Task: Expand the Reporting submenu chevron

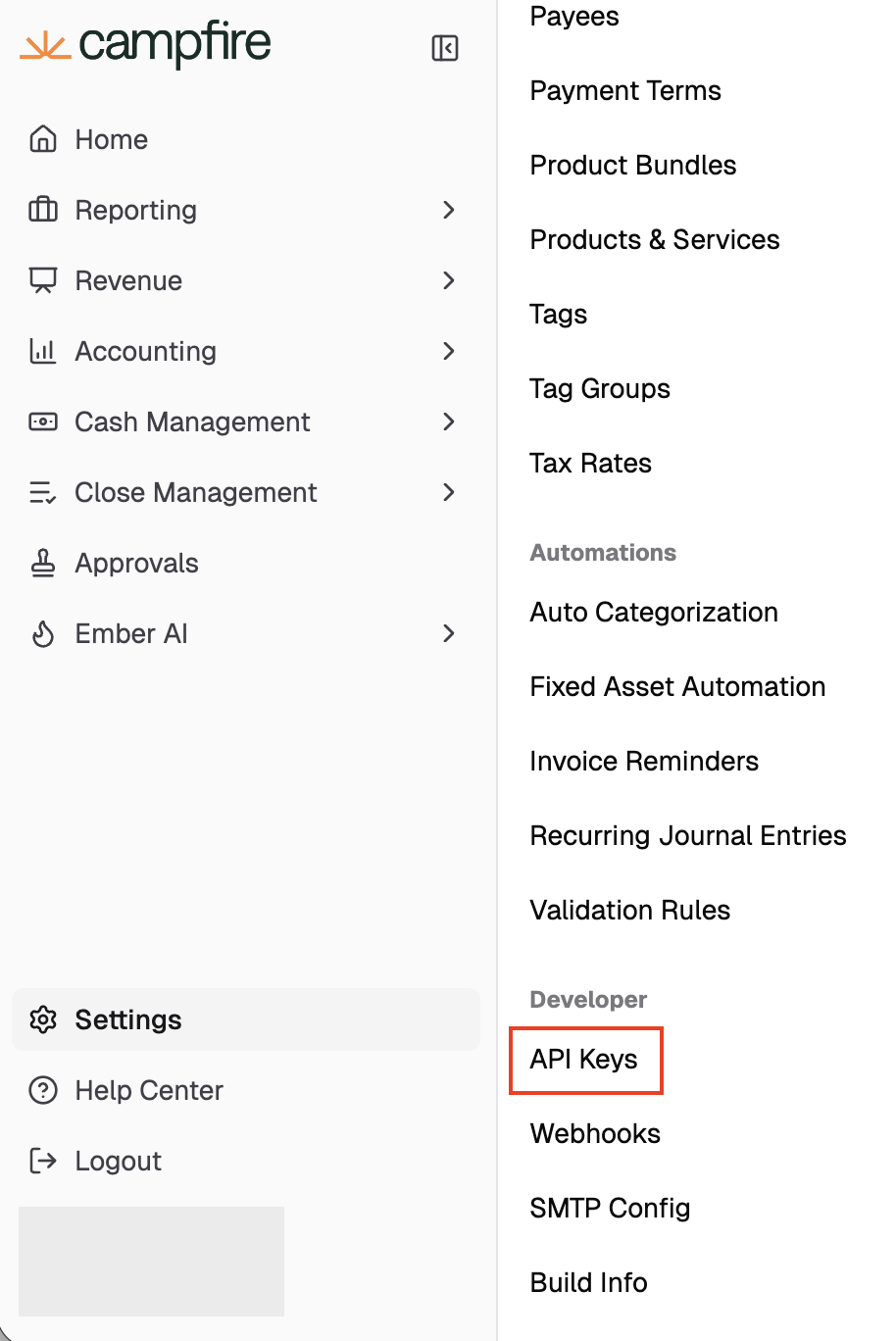Action: pyautogui.click(x=449, y=210)
